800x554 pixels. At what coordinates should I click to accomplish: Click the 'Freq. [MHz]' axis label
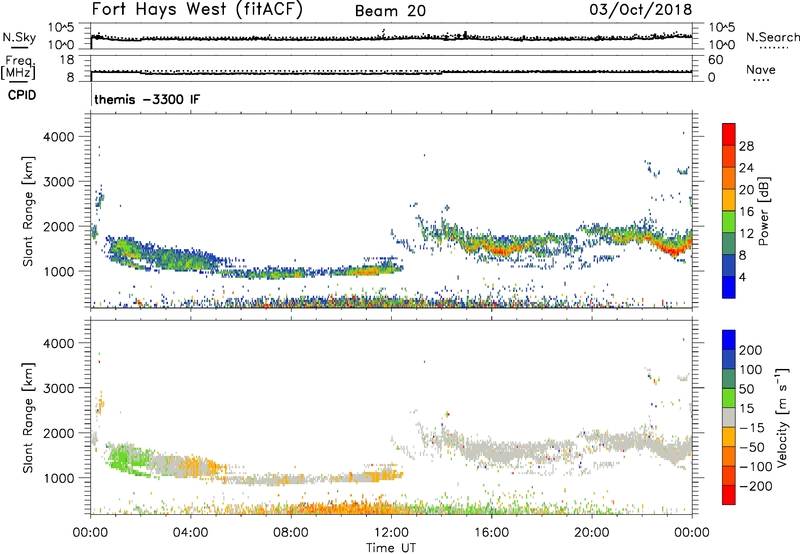(x=18, y=66)
